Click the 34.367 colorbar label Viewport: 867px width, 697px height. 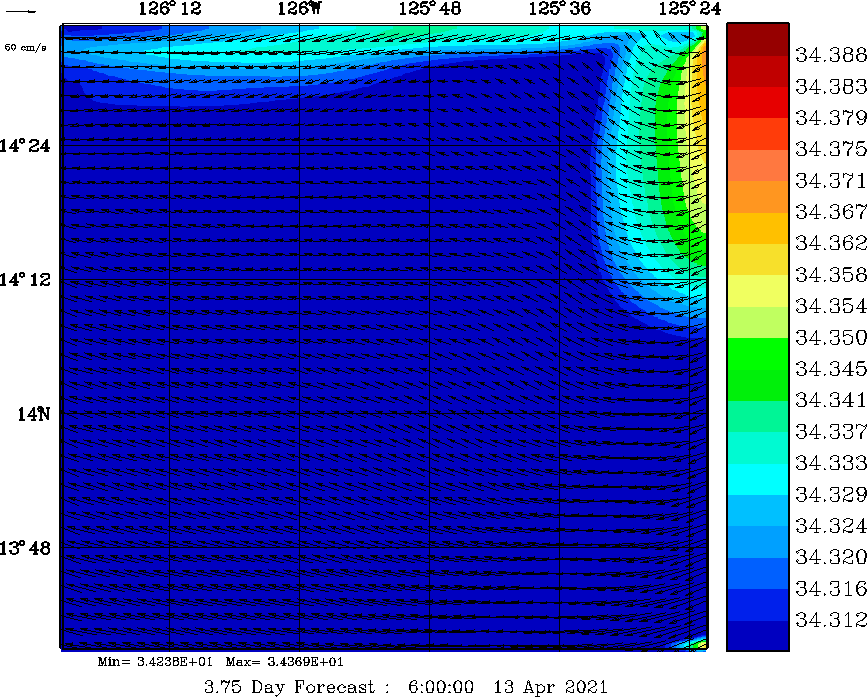(831, 212)
